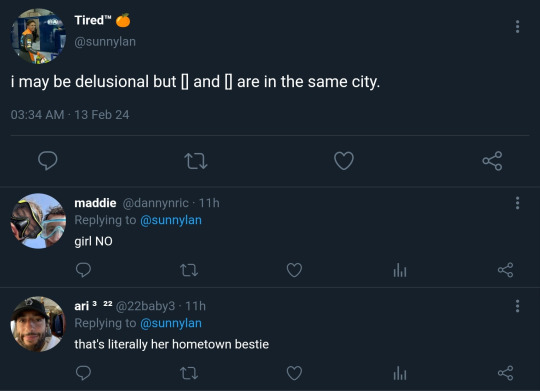Viewport: 540px width, 391px height.
Task: Share ari's hometown bestie reply
Action: [x=505, y=373]
